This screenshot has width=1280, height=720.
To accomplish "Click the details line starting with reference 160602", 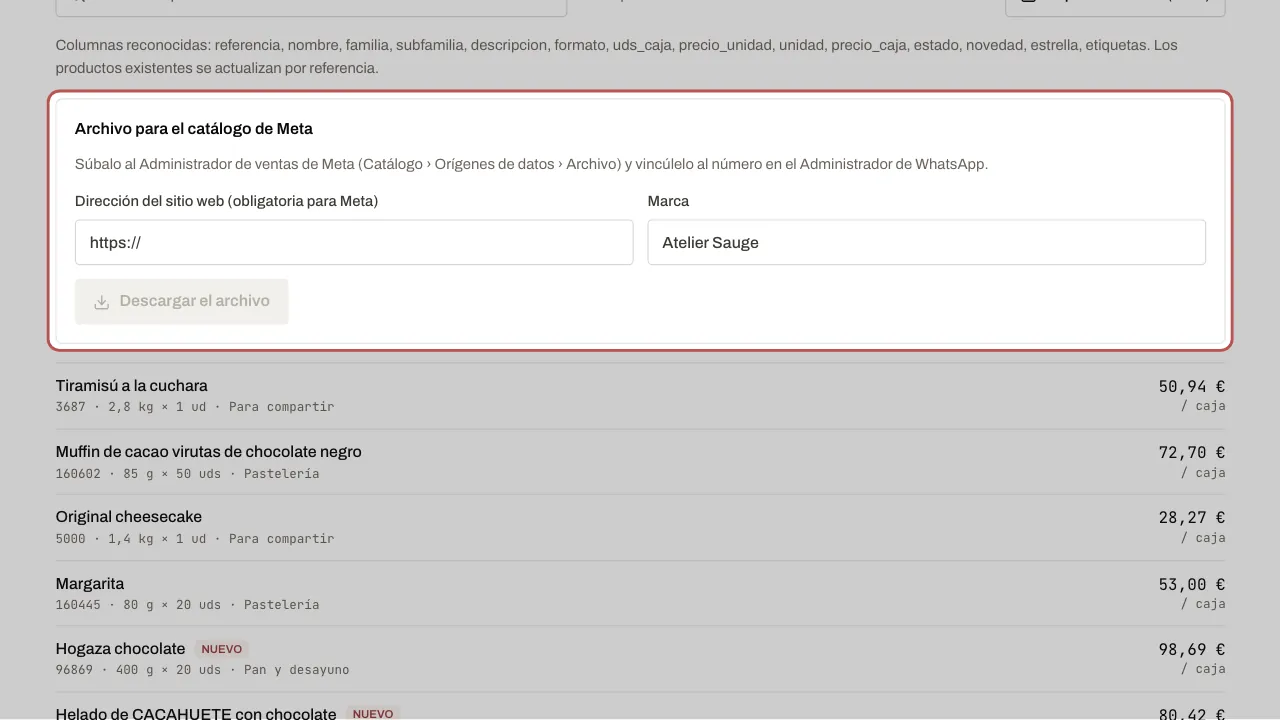I will click(x=188, y=473).
